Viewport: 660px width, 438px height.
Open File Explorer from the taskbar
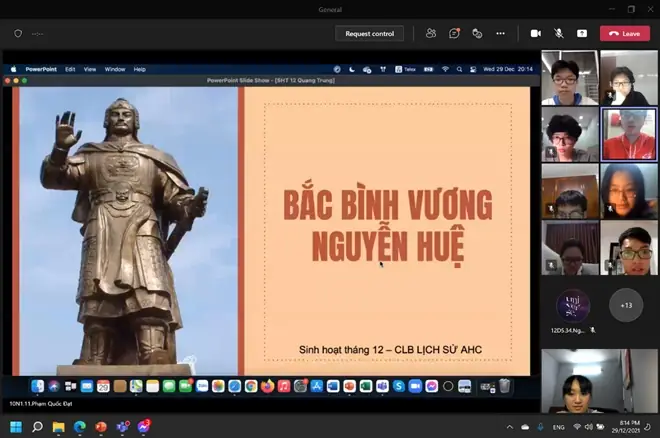click(x=59, y=427)
